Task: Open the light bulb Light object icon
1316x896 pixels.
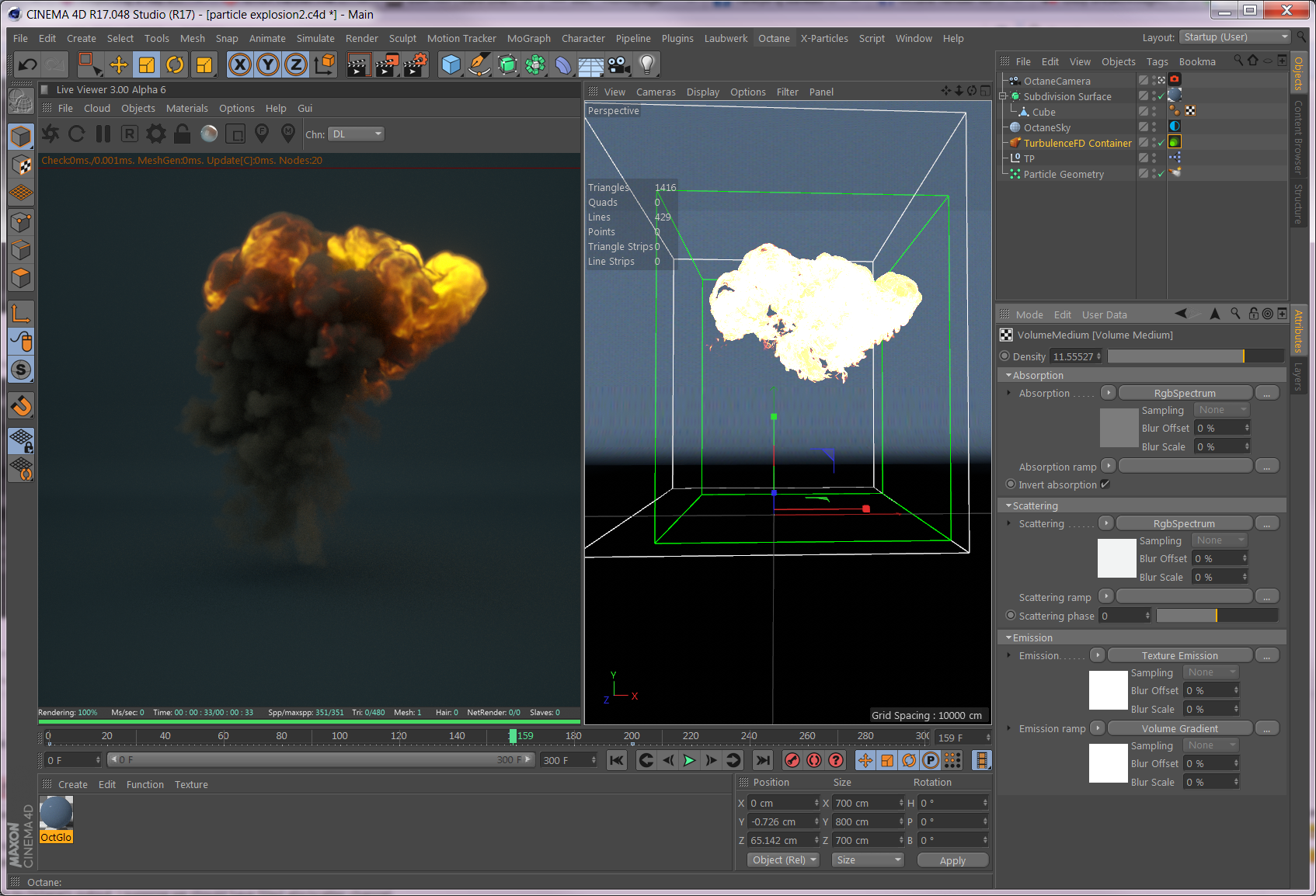Action: pyautogui.click(x=646, y=65)
